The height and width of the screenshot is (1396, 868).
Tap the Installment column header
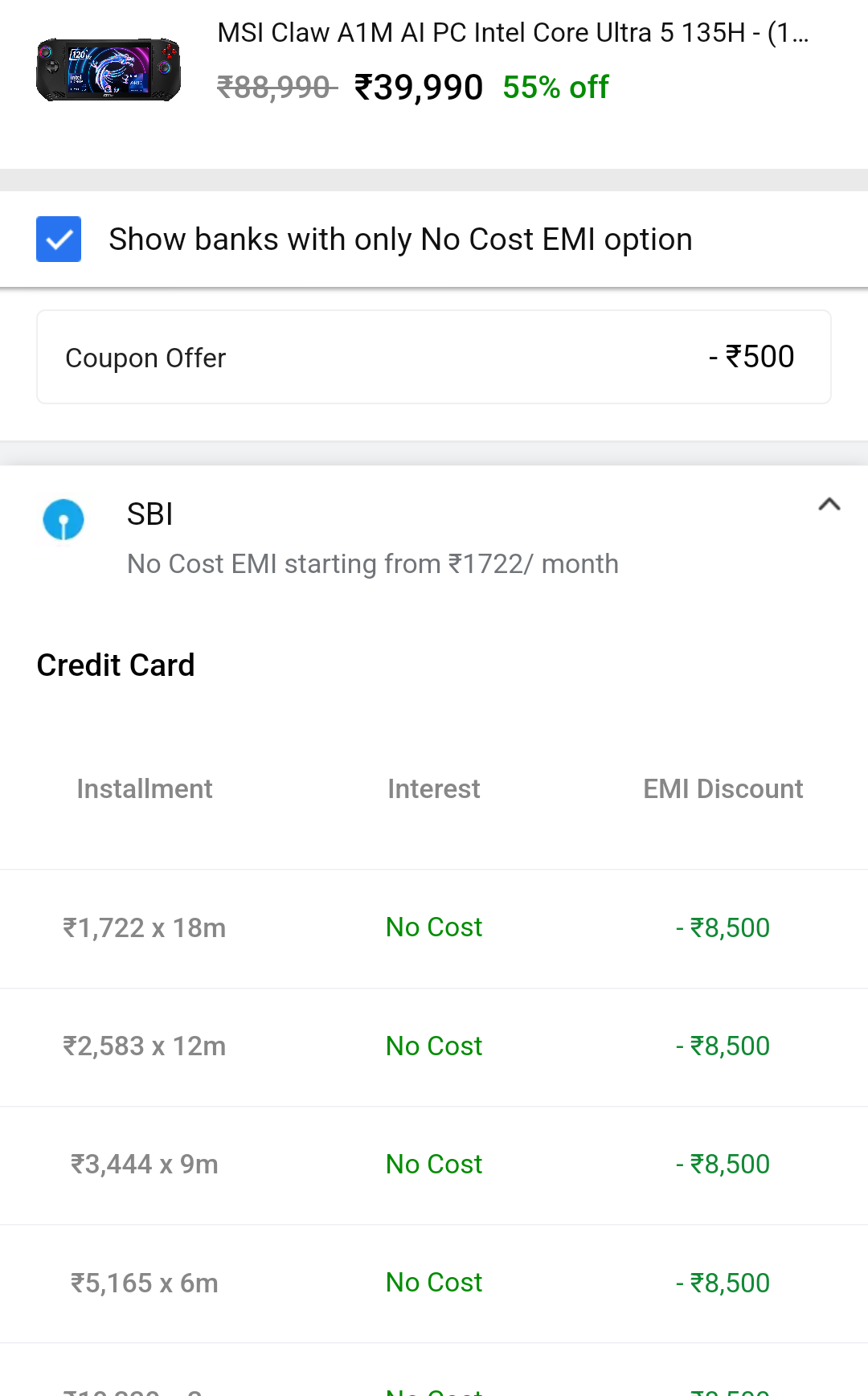(x=145, y=789)
